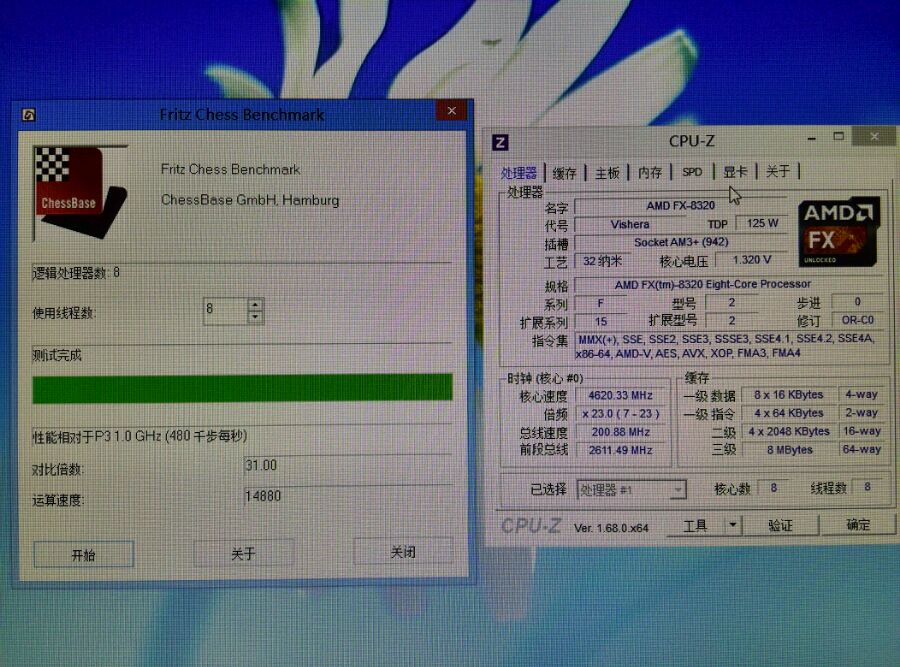Expand the 工具 button dropdown arrow
This screenshot has height=667, width=900.
(733, 525)
